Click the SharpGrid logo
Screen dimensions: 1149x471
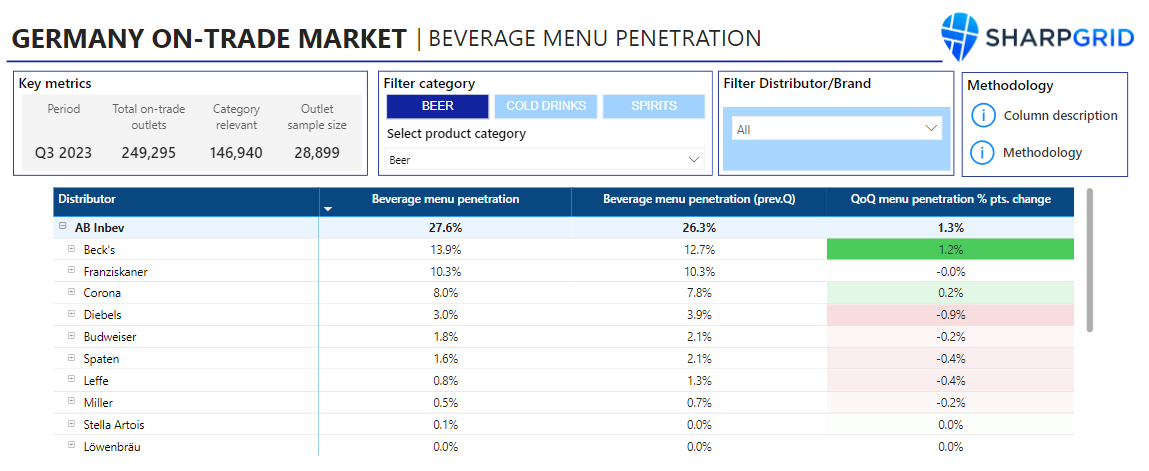(1037, 37)
